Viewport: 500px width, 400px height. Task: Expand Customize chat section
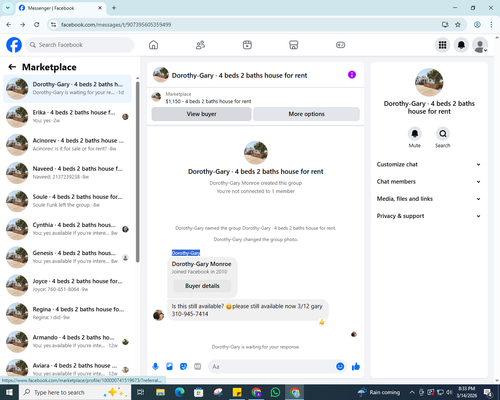pos(429,164)
